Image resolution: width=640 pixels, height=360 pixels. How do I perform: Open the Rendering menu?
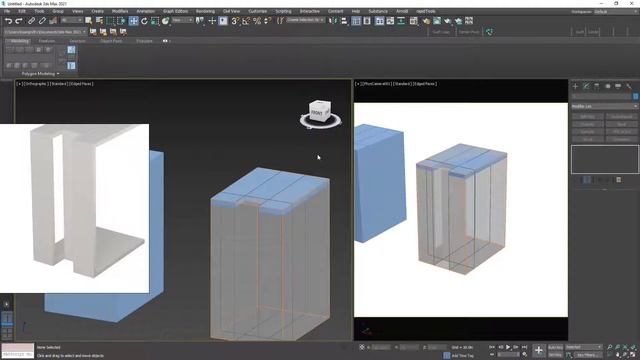(x=205, y=11)
